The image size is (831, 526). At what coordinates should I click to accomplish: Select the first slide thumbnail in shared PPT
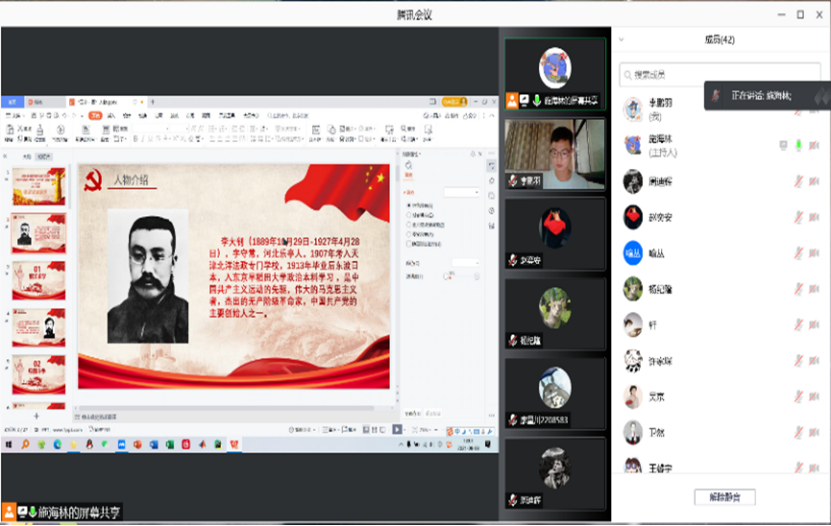click(x=38, y=187)
